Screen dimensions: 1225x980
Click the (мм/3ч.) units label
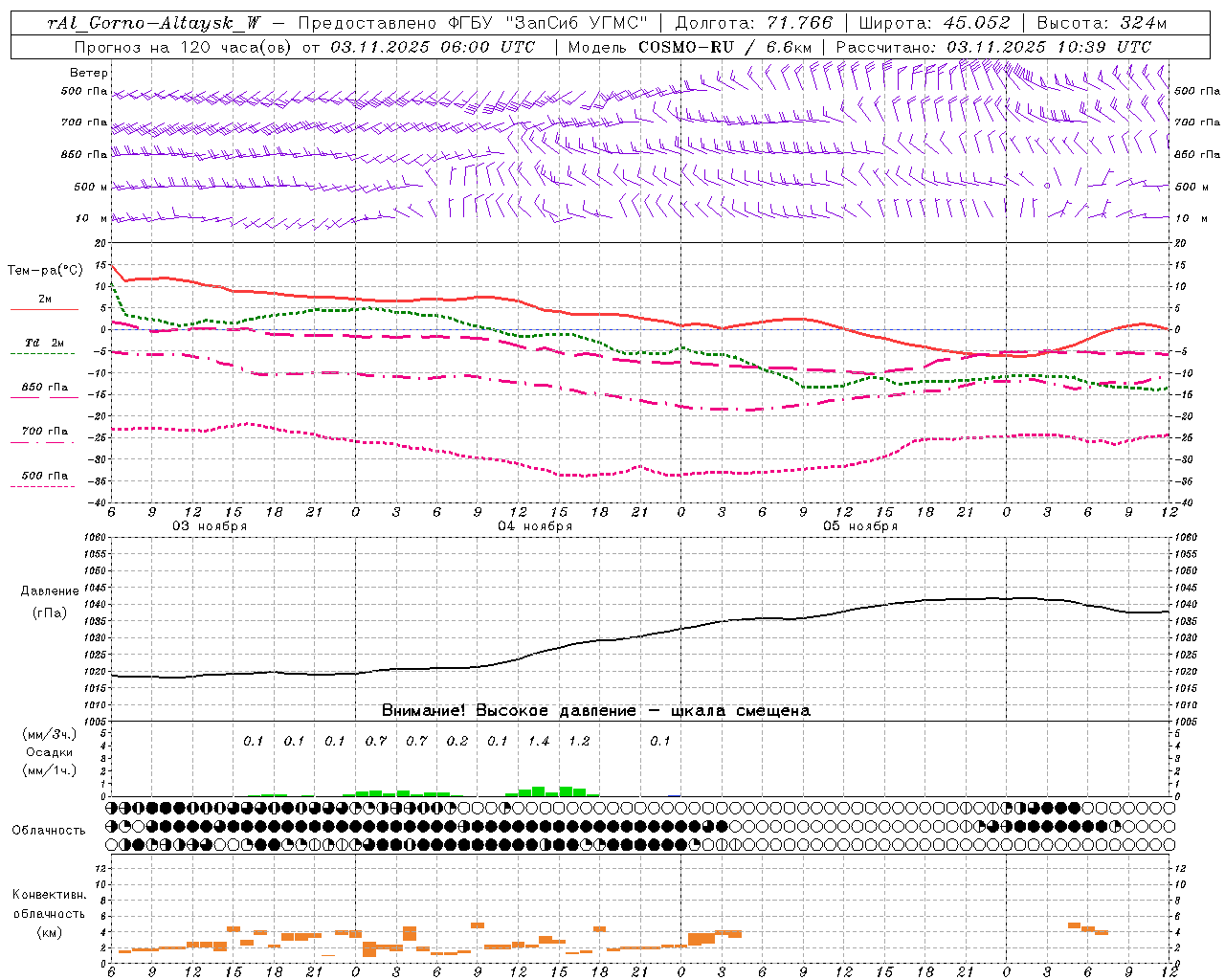tap(49, 734)
